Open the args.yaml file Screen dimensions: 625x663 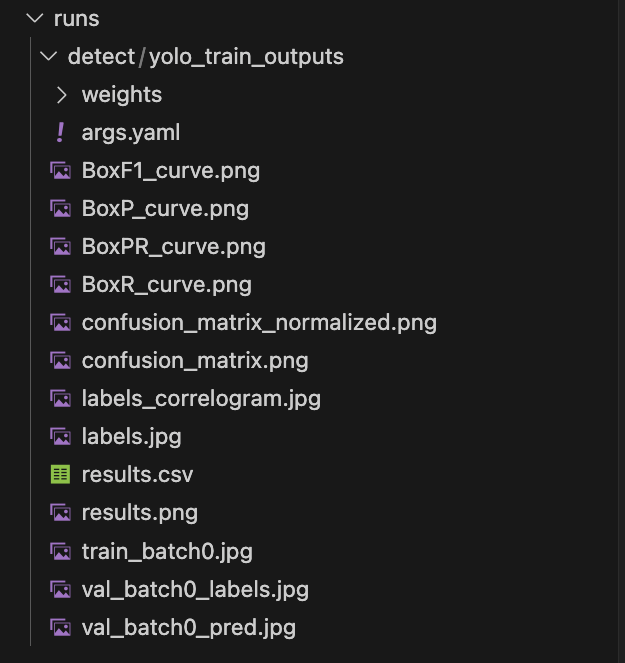tap(131, 133)
